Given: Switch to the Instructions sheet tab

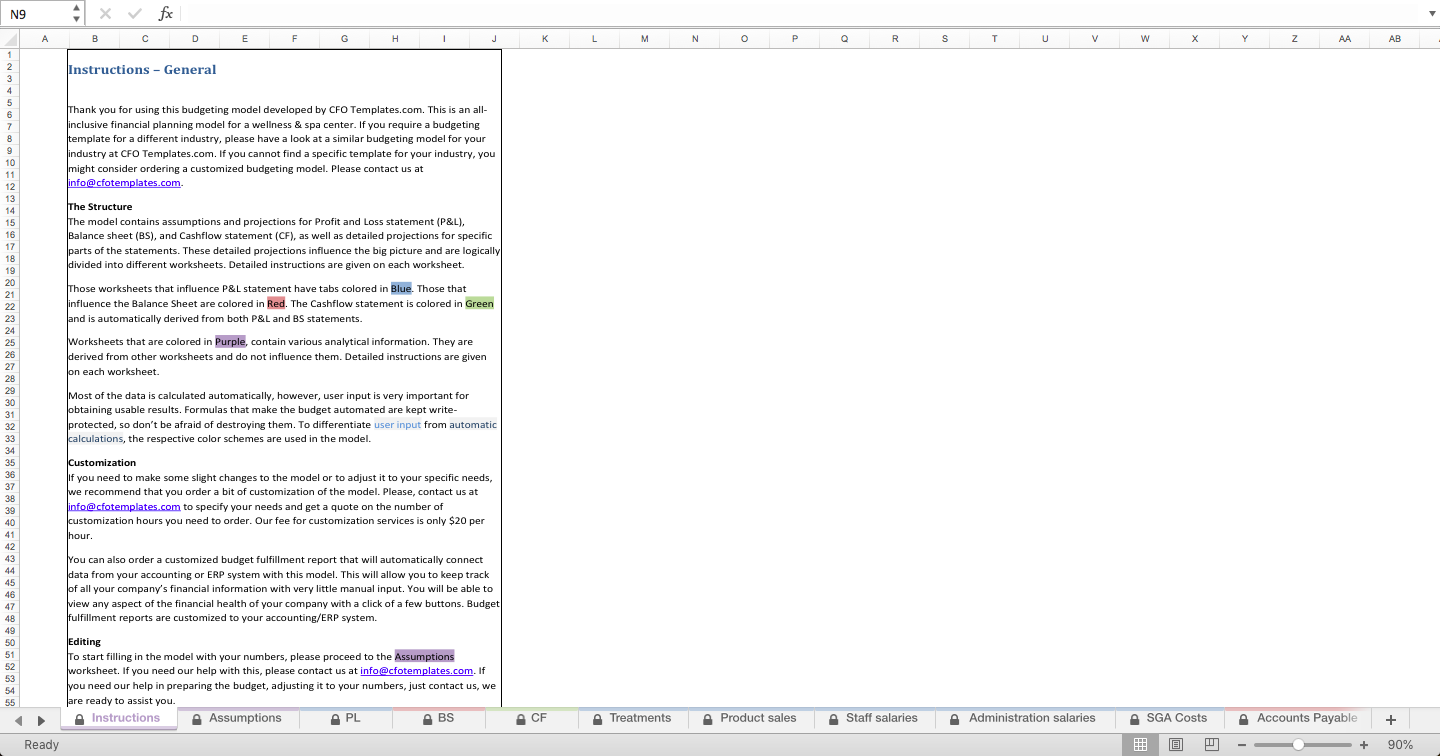Looking at the screenshot, I should click(x=118, y=718).
